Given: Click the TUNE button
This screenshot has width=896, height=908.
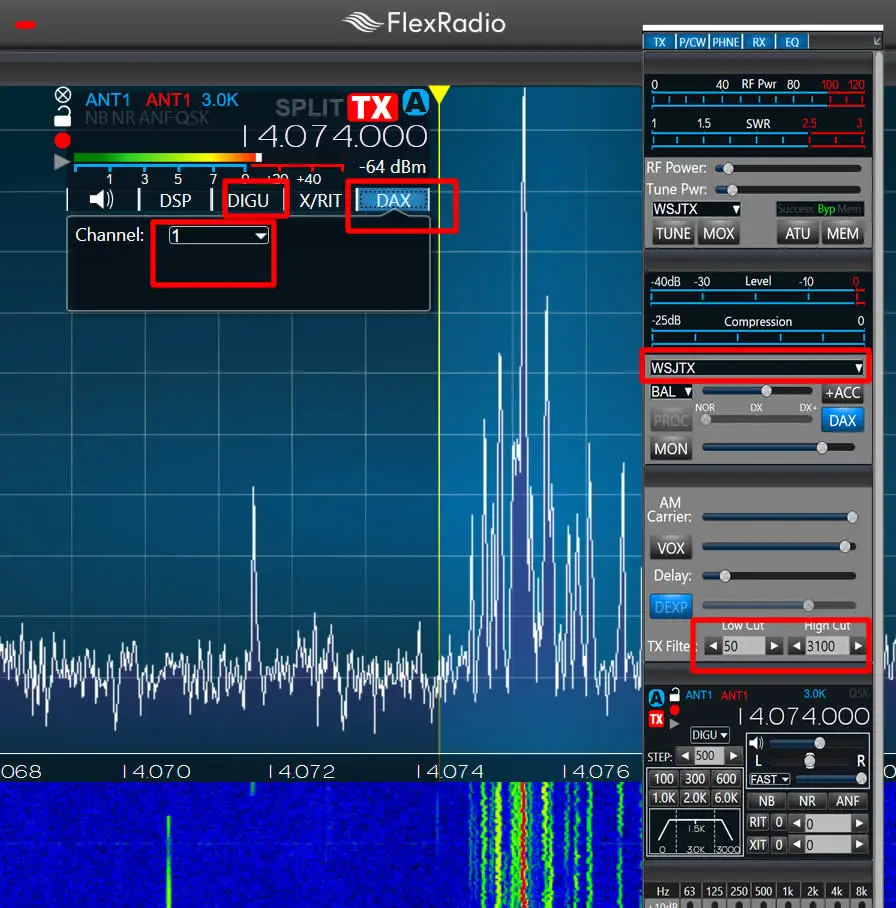Looking at the screenshot, I should tap(673, 234).
